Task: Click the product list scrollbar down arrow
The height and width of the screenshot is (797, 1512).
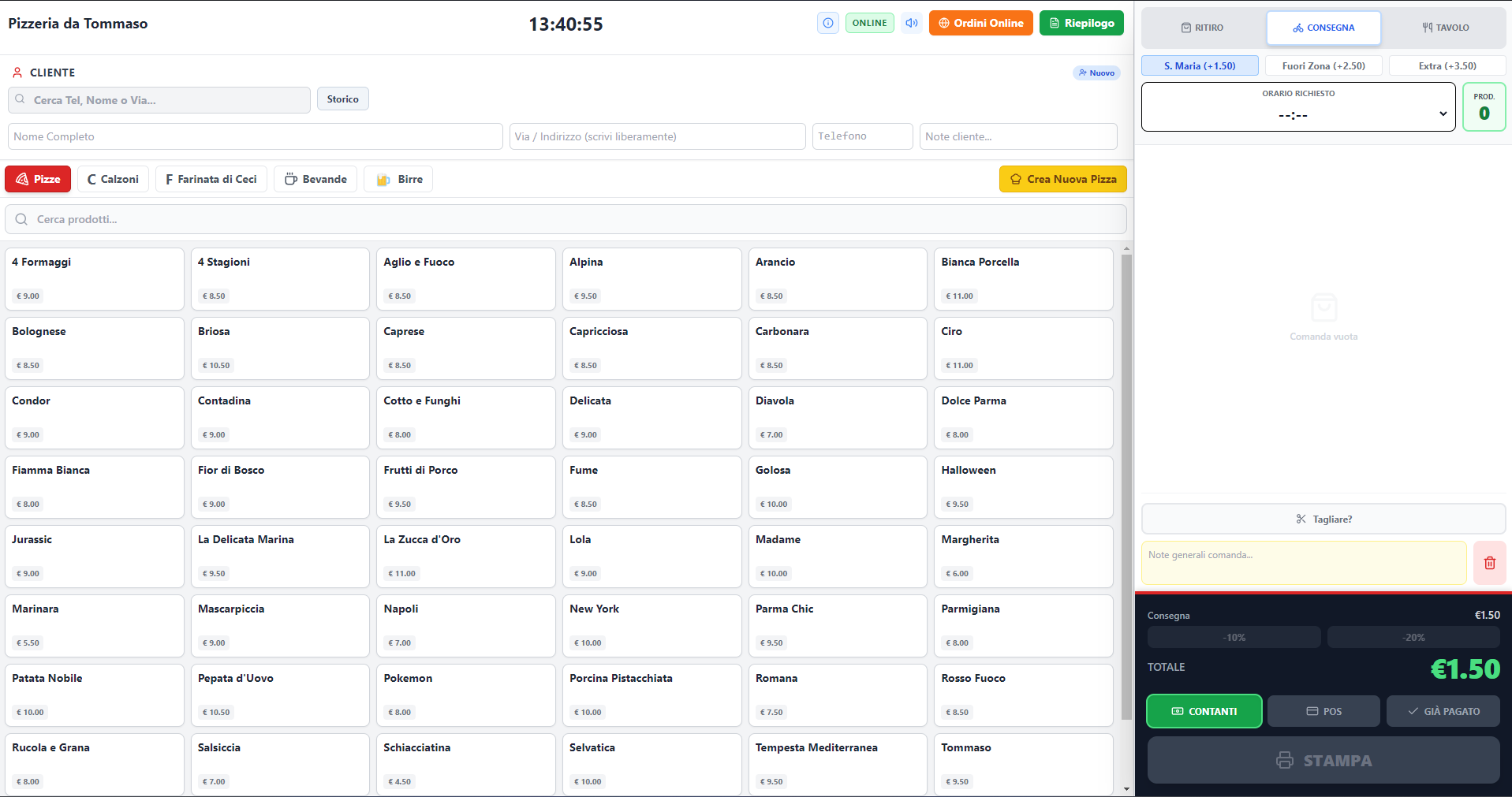Action: pos(1126,789)
